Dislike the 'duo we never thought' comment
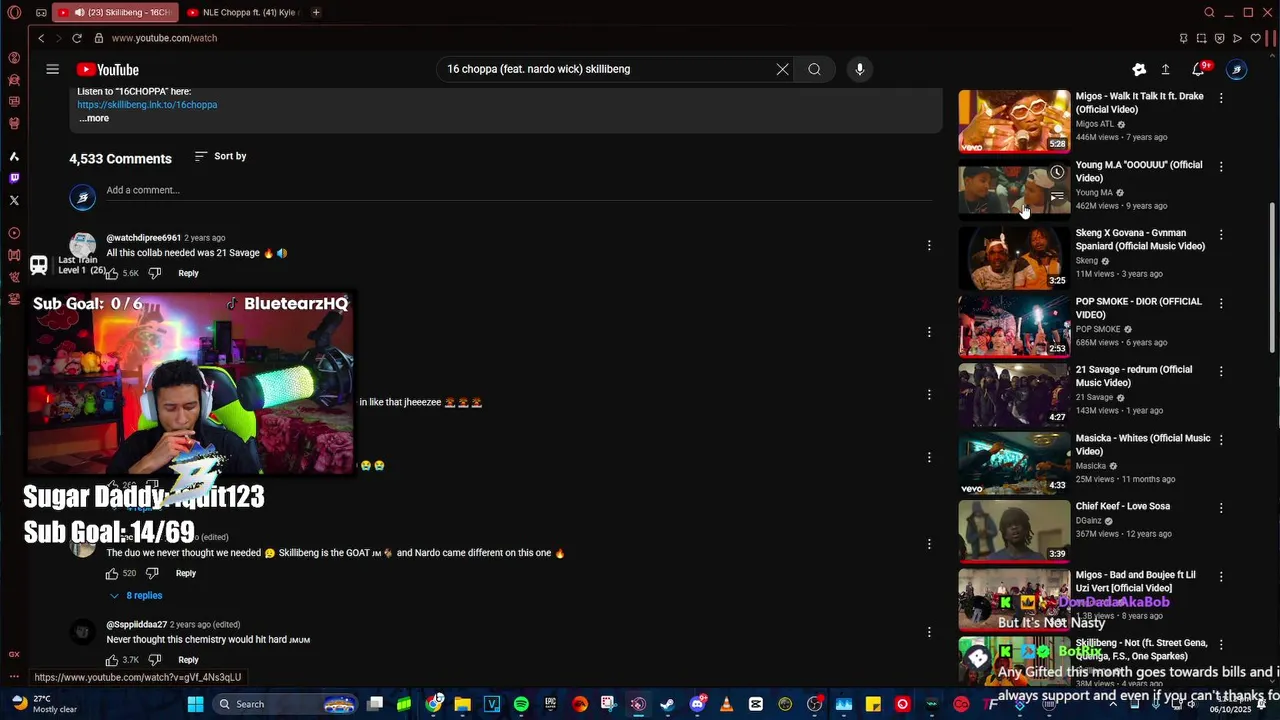This screenshot has height=720, width=1280. (x=152, y=573)
